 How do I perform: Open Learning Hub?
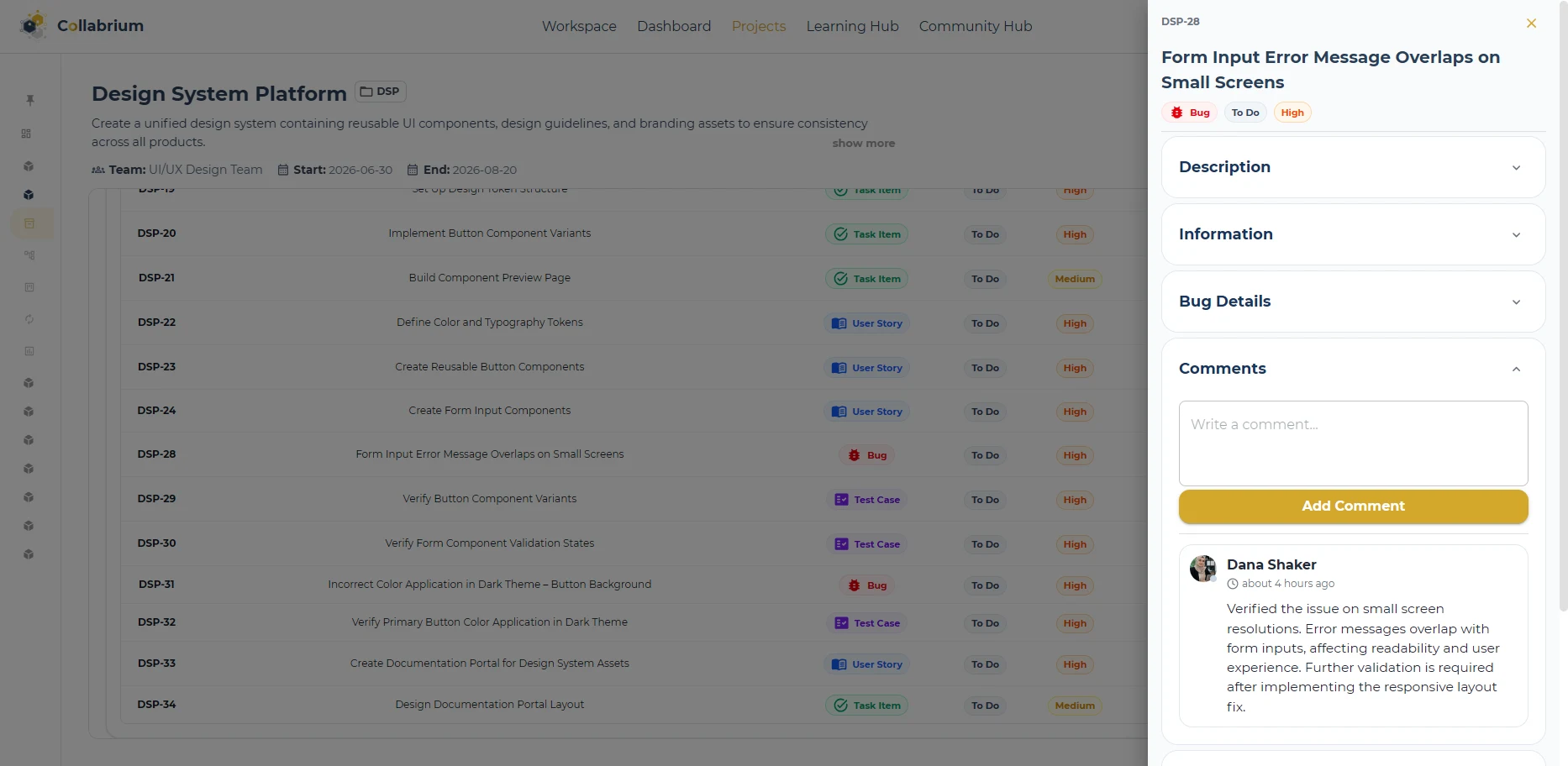tap(852, 26)
